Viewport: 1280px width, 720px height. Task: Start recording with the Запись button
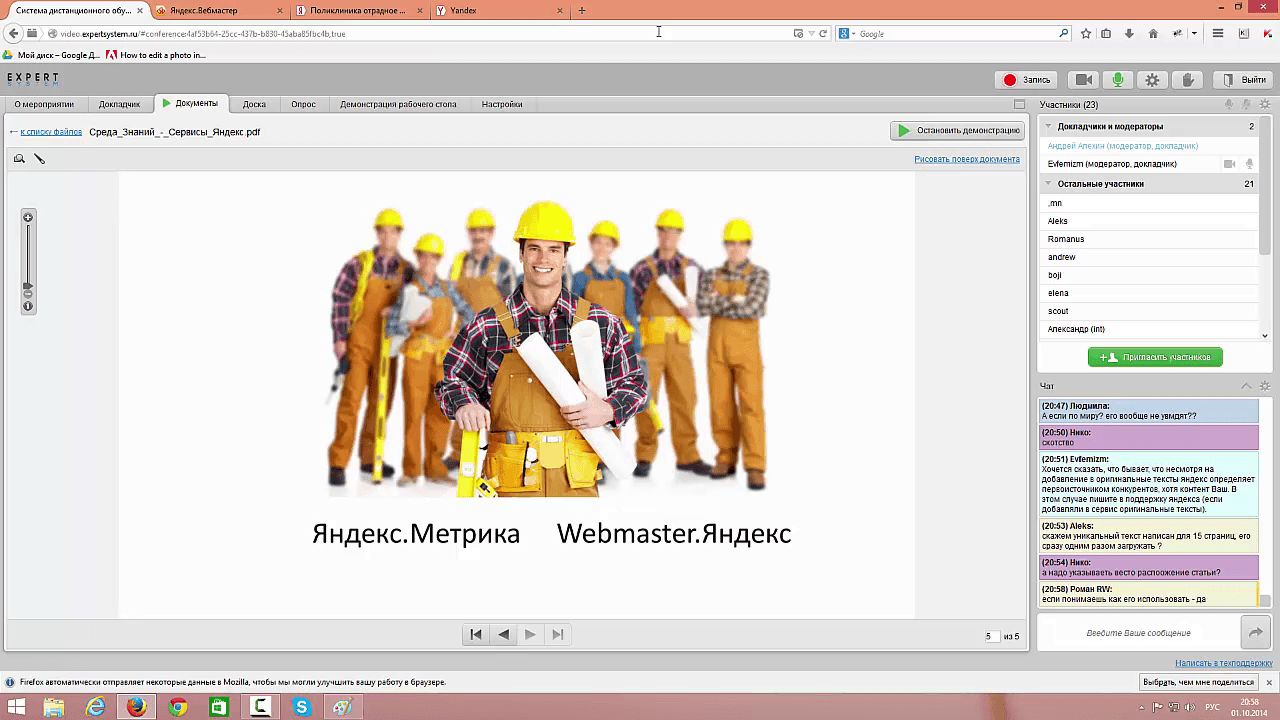(x=1027, y=80)
